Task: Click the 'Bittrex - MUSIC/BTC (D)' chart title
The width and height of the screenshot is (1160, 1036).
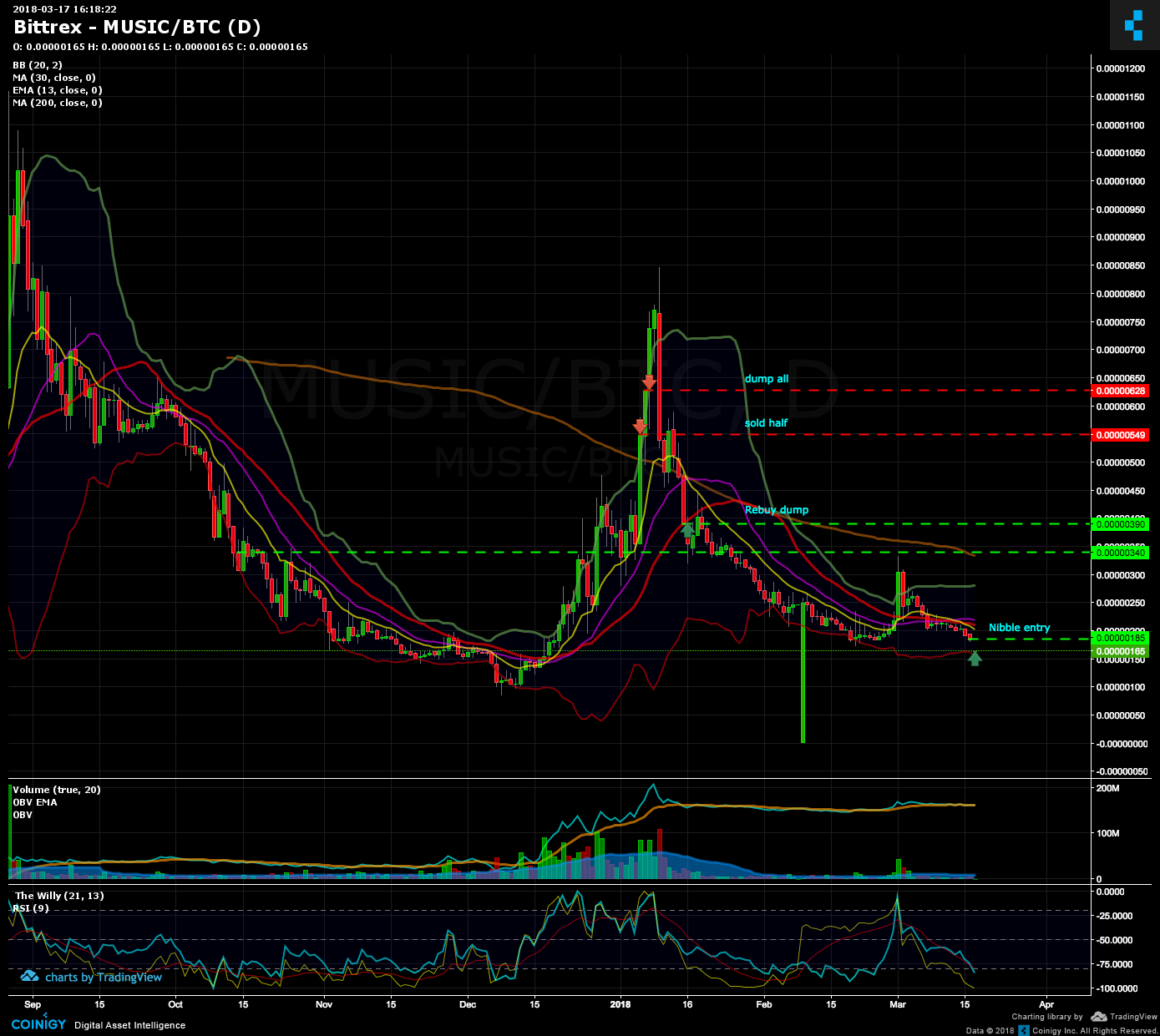Action: [137, 28]
